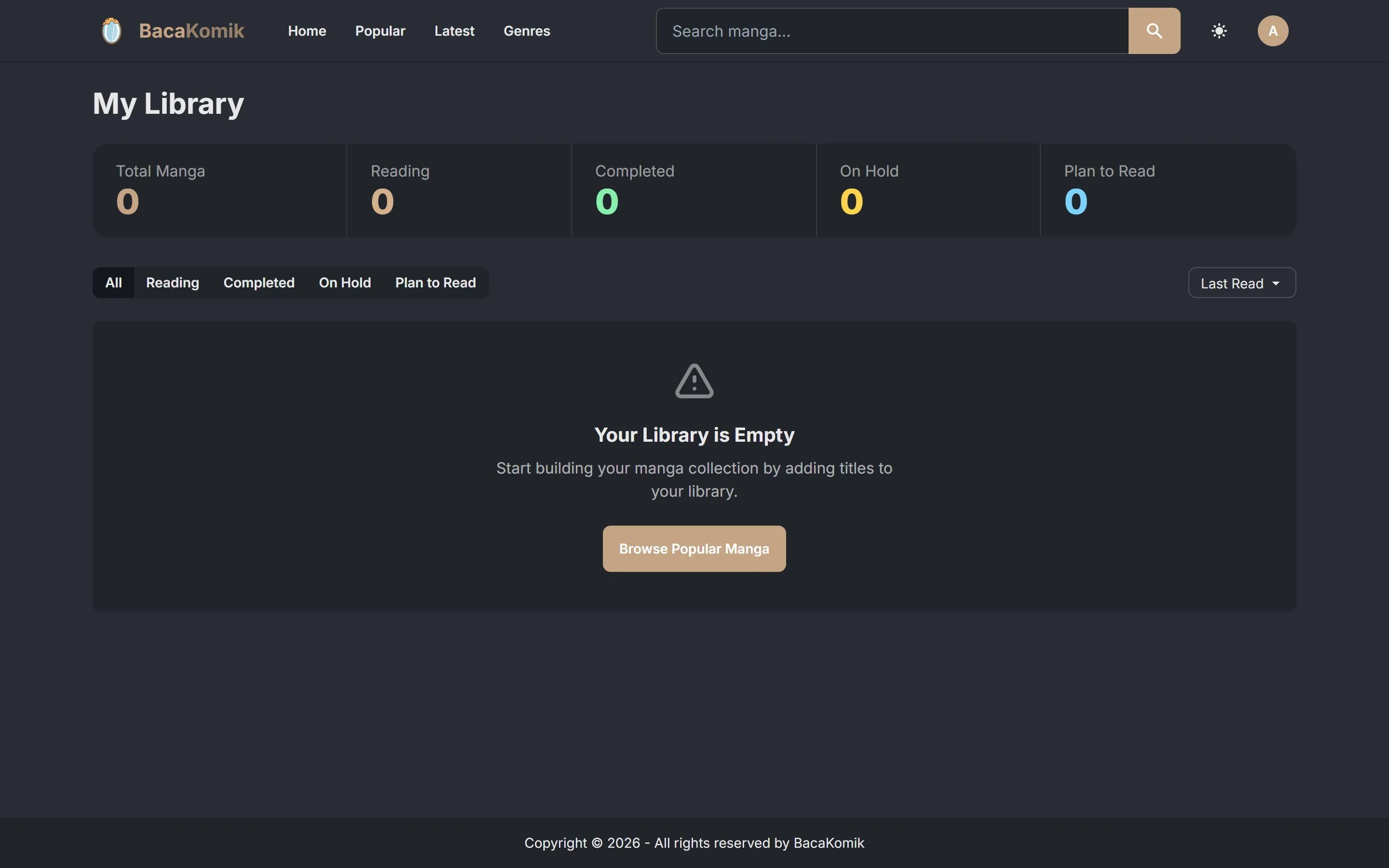Click the BacaKomik brand name link
Screen dimensions: 1389x868
191,31
